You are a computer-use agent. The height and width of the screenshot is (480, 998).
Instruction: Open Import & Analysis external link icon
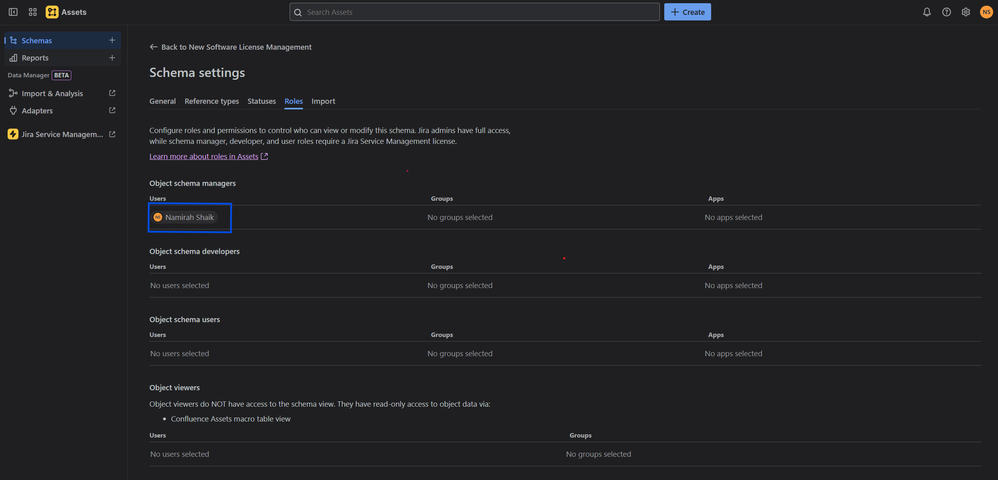pyautogui.click(x=112, y=94)
